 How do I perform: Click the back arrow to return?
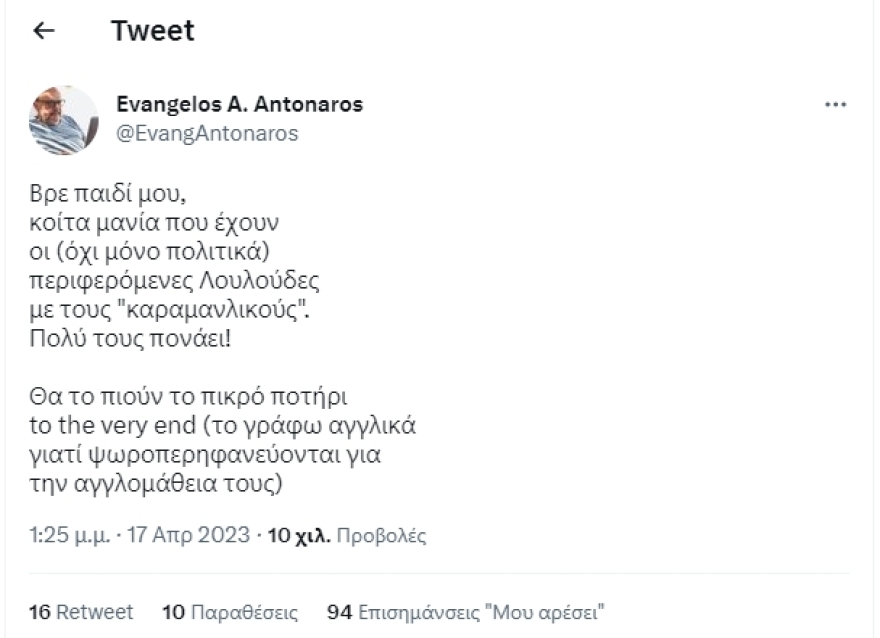tap(42, 30)
